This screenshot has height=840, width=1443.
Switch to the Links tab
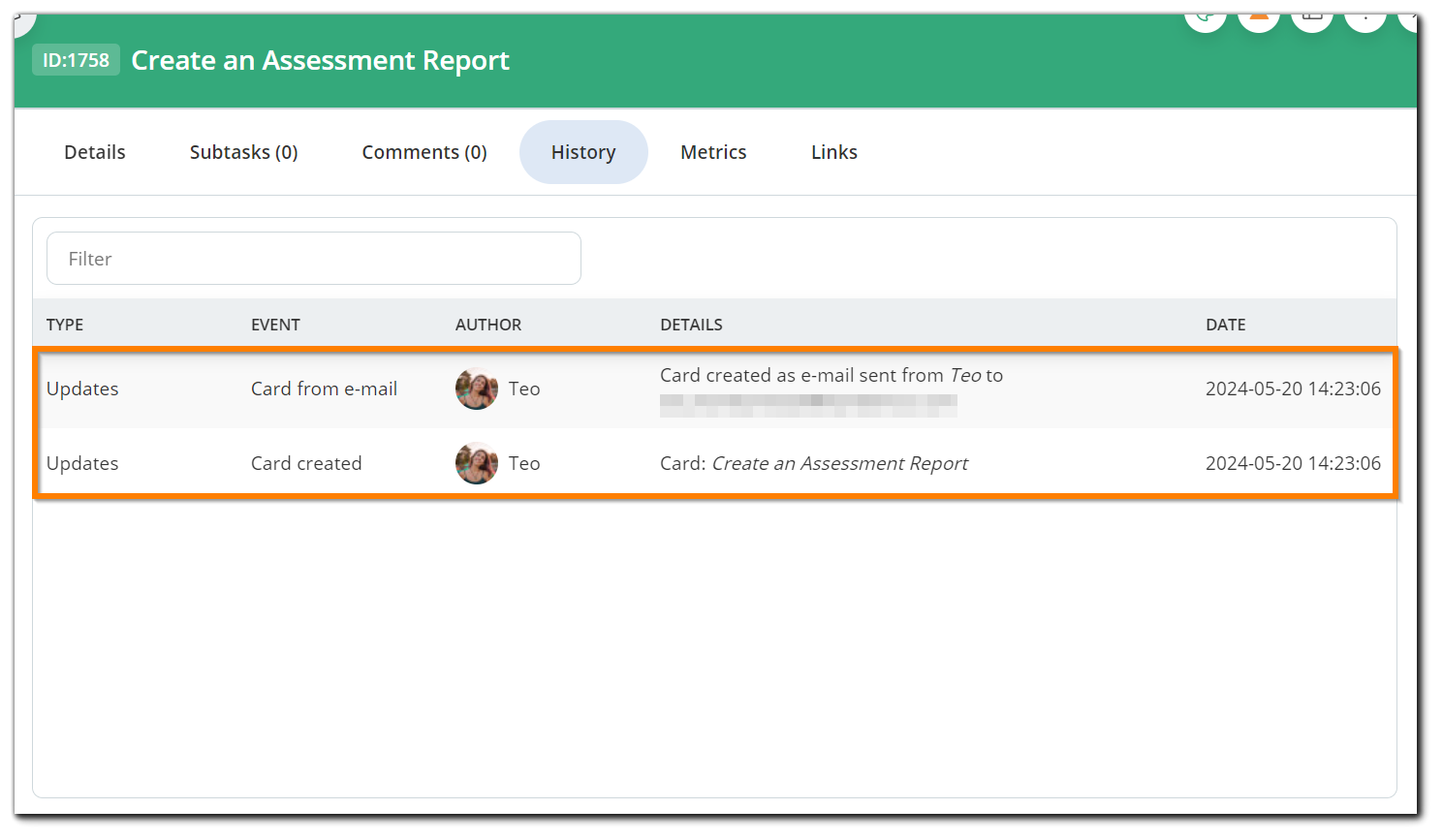(x=833, y=152)
